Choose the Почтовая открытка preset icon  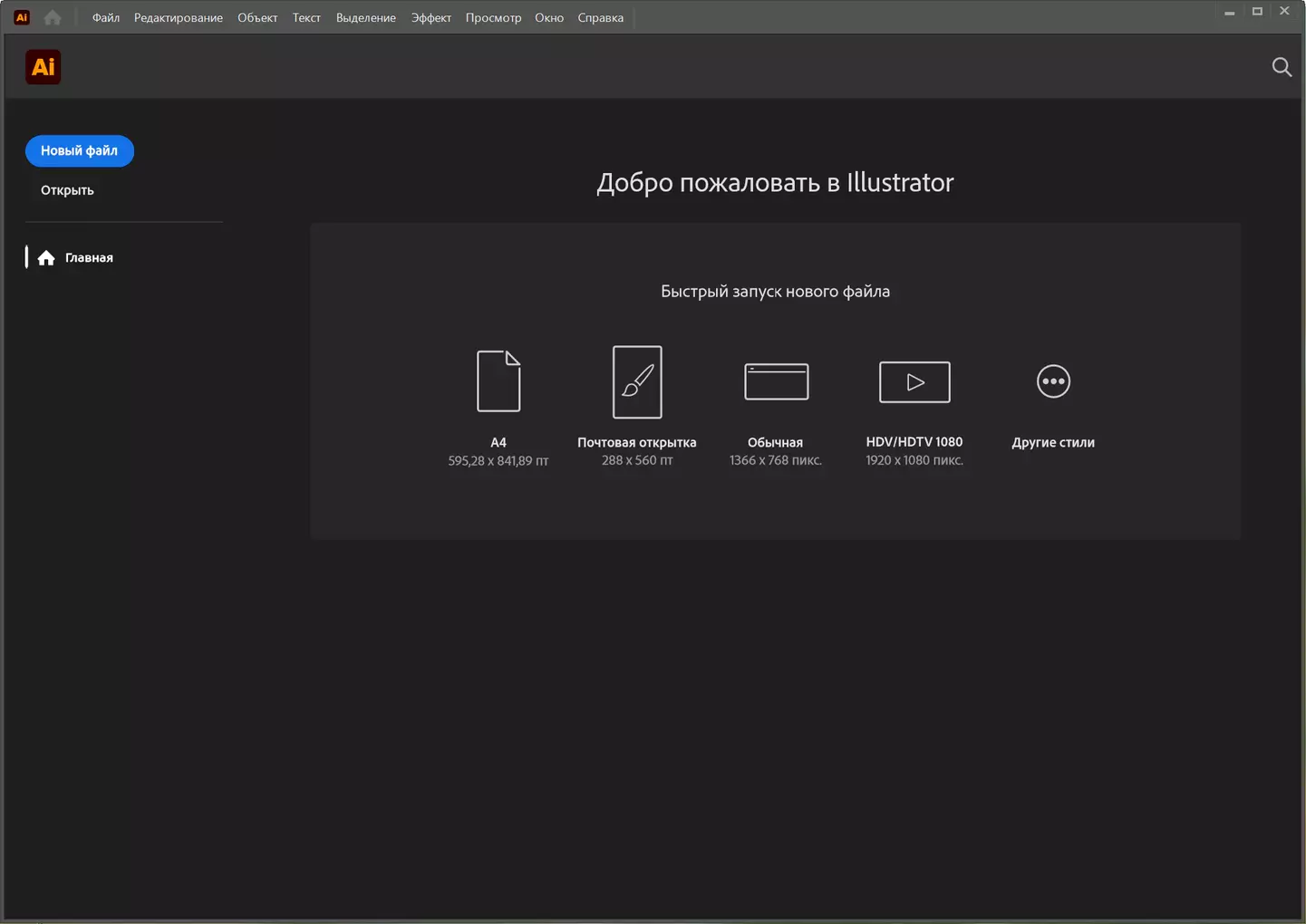637,381
